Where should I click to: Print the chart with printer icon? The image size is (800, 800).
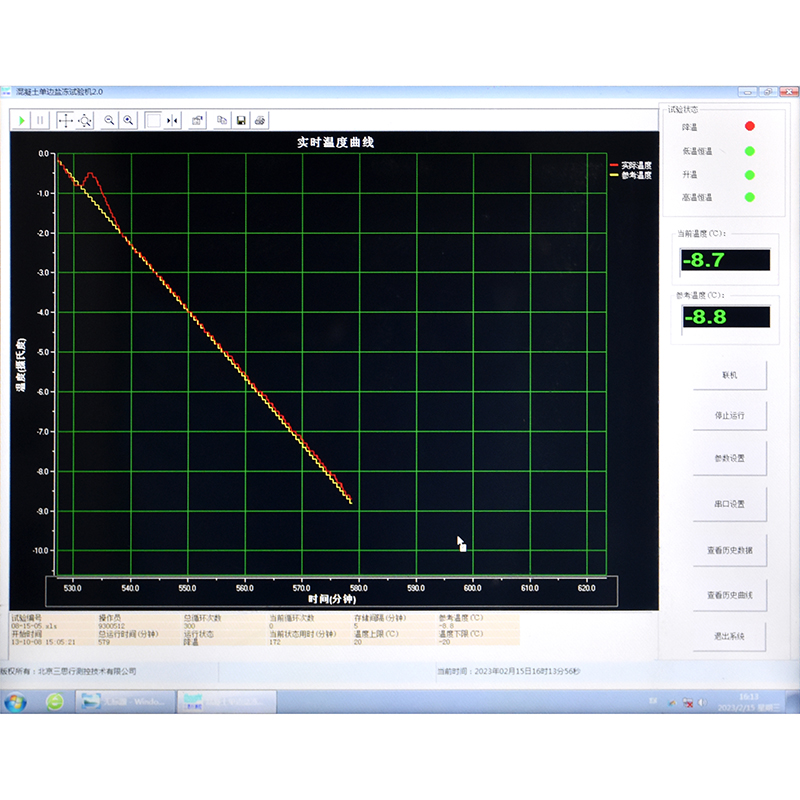tap(260, 120)
